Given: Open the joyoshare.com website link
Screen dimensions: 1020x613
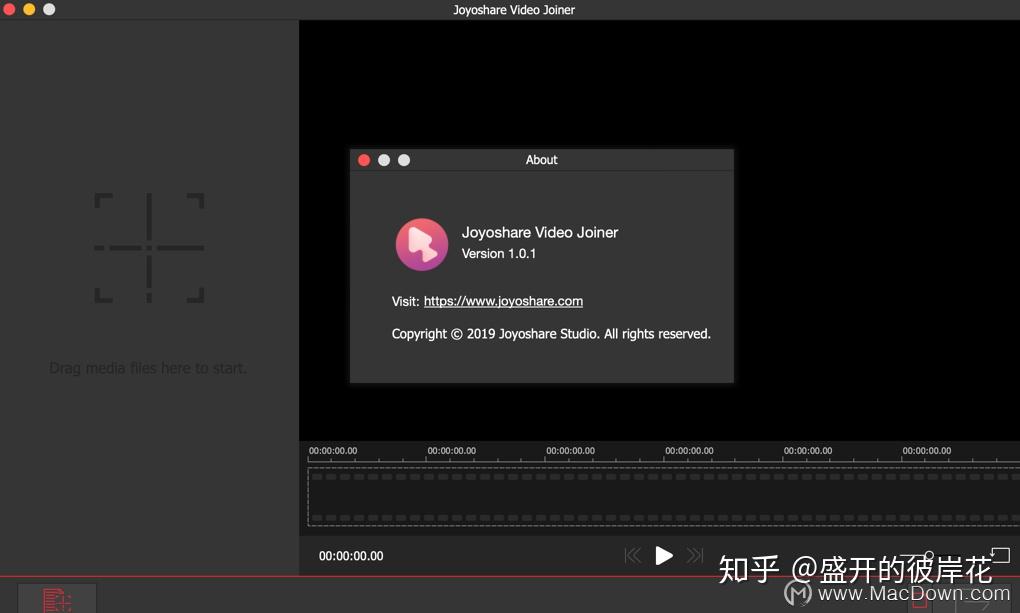Looking at the screenshot, I should [503, 301].
